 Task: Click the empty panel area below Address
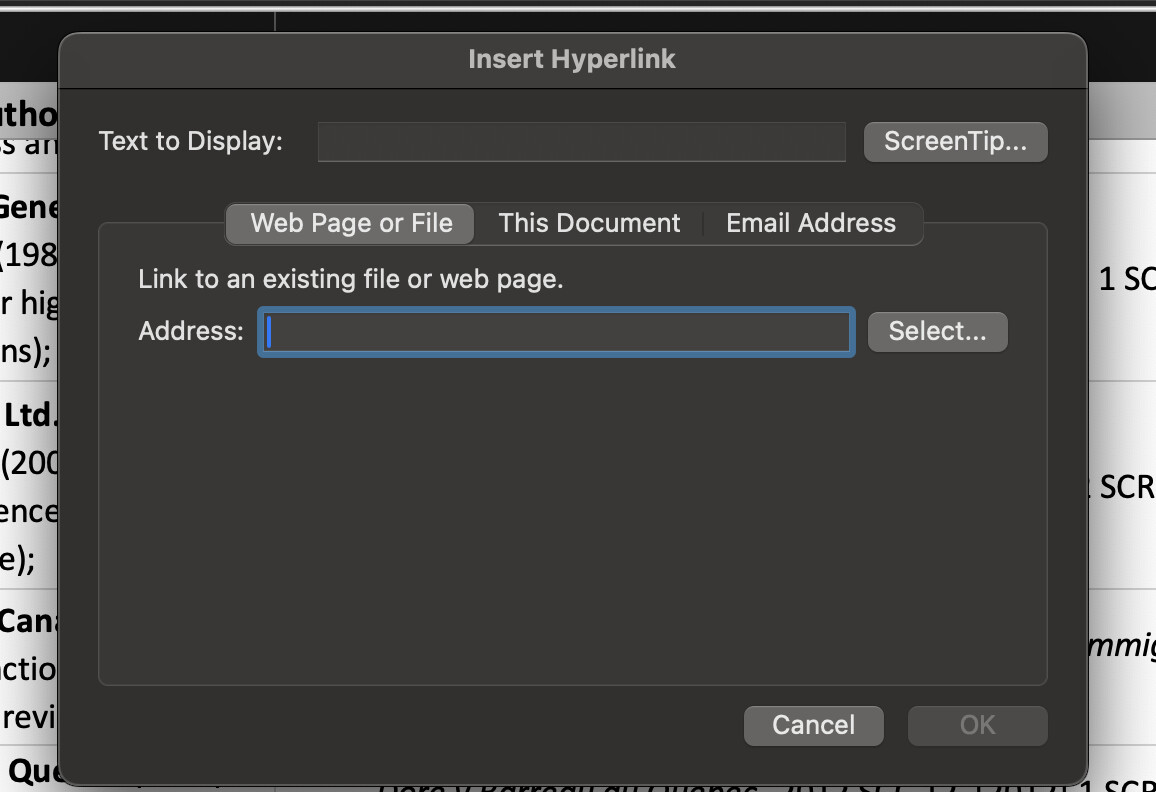[x=572, y=520]
